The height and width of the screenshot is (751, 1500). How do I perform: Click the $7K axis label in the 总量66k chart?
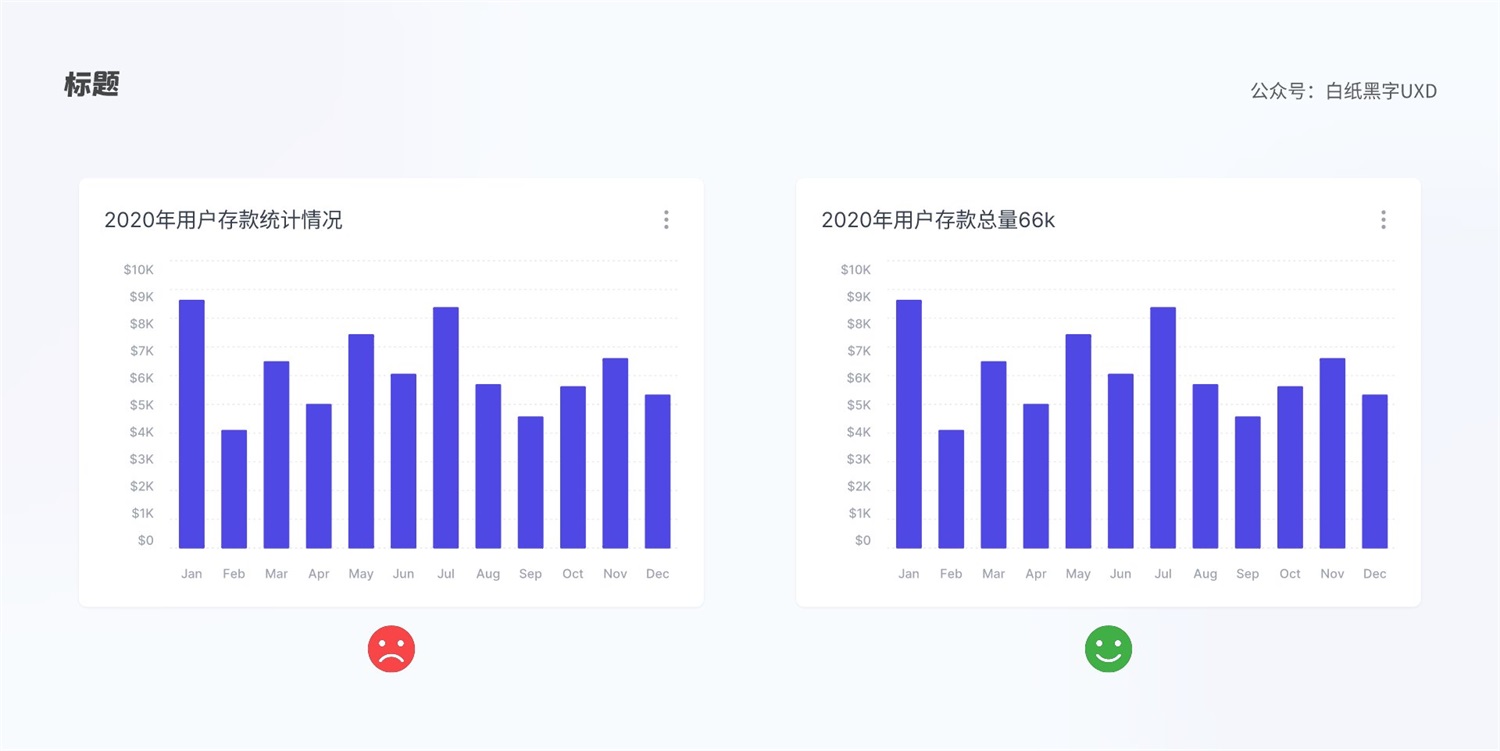[859, 350]
